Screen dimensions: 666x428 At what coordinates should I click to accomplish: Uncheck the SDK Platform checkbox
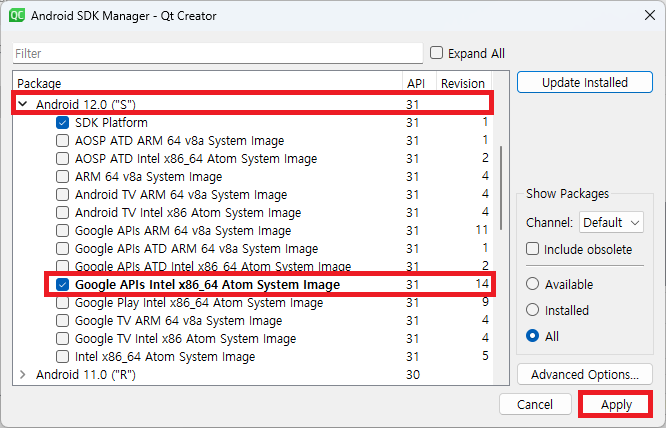(x=62, y=123)
